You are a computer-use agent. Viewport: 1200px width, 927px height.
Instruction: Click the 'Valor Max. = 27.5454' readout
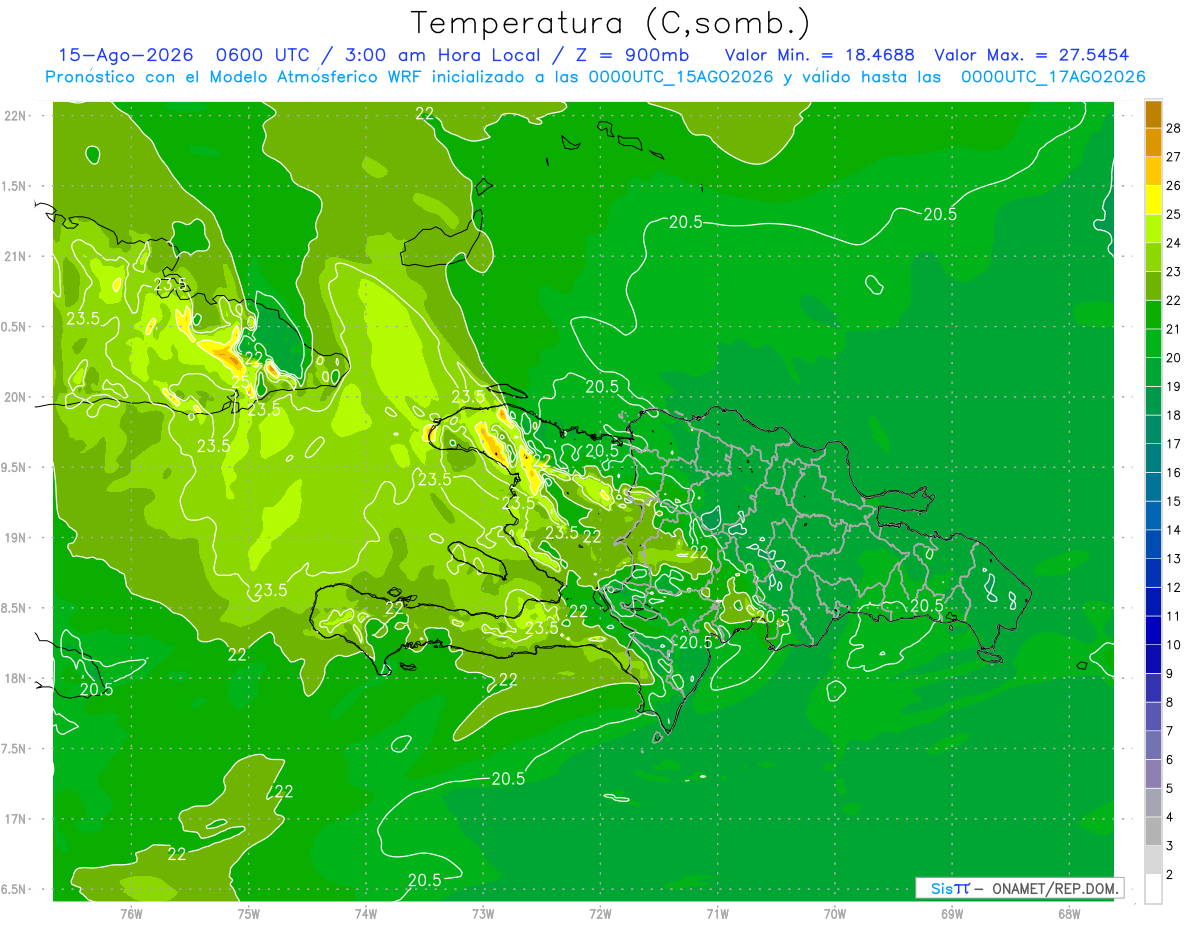click(x=1031, y=55)
